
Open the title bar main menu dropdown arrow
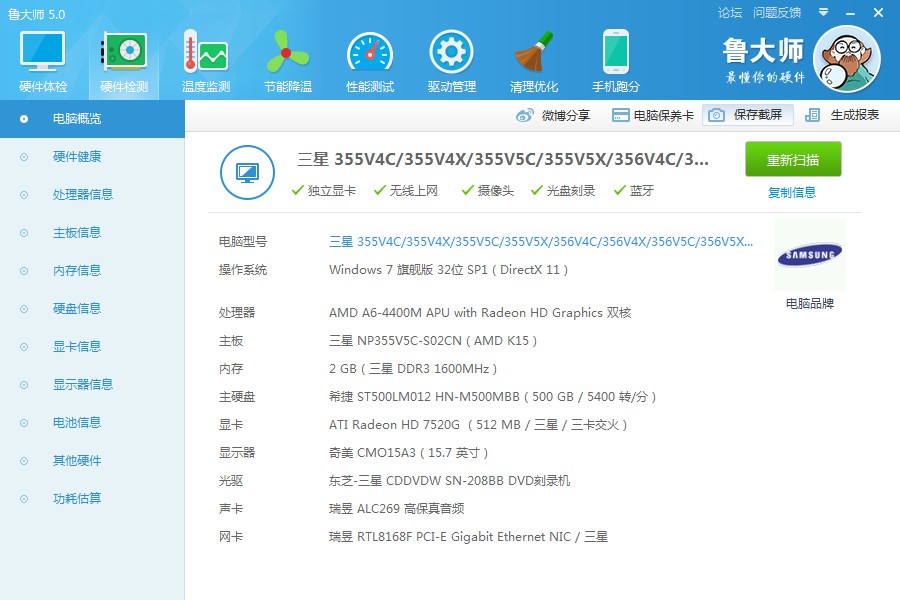[823, 13]
